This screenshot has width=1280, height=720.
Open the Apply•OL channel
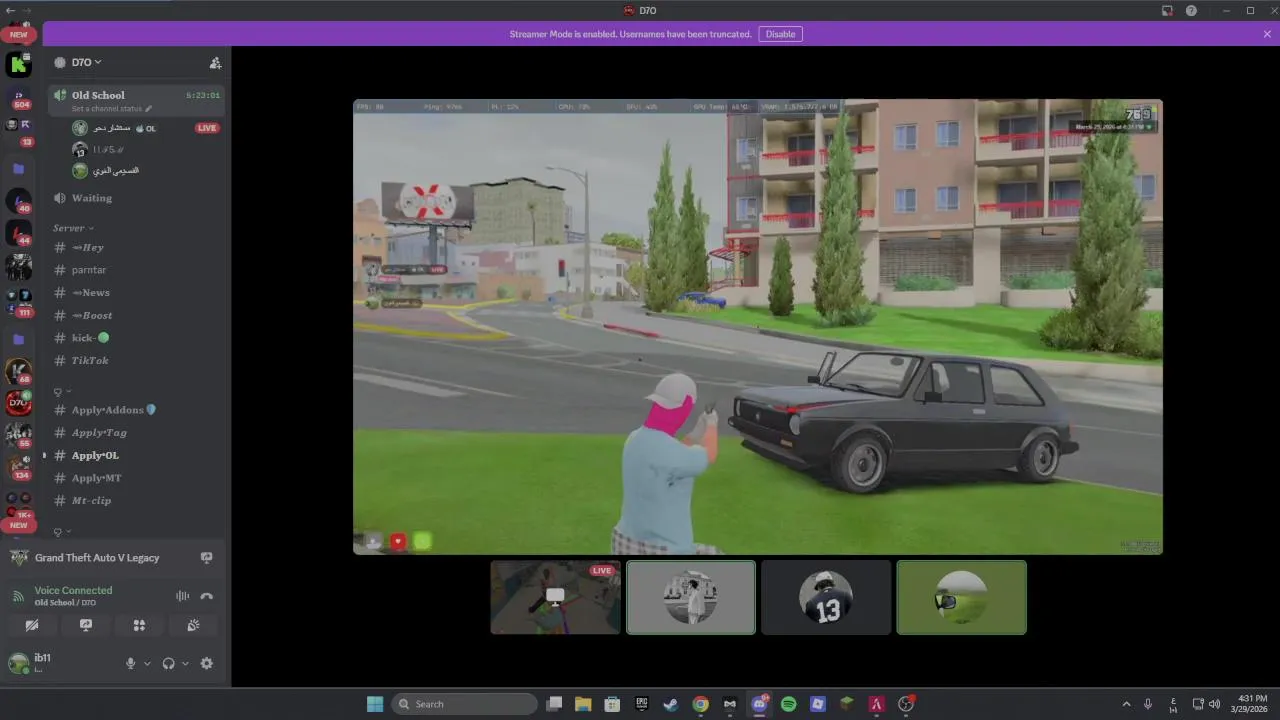pyautogui.click(x=137, y=455)
